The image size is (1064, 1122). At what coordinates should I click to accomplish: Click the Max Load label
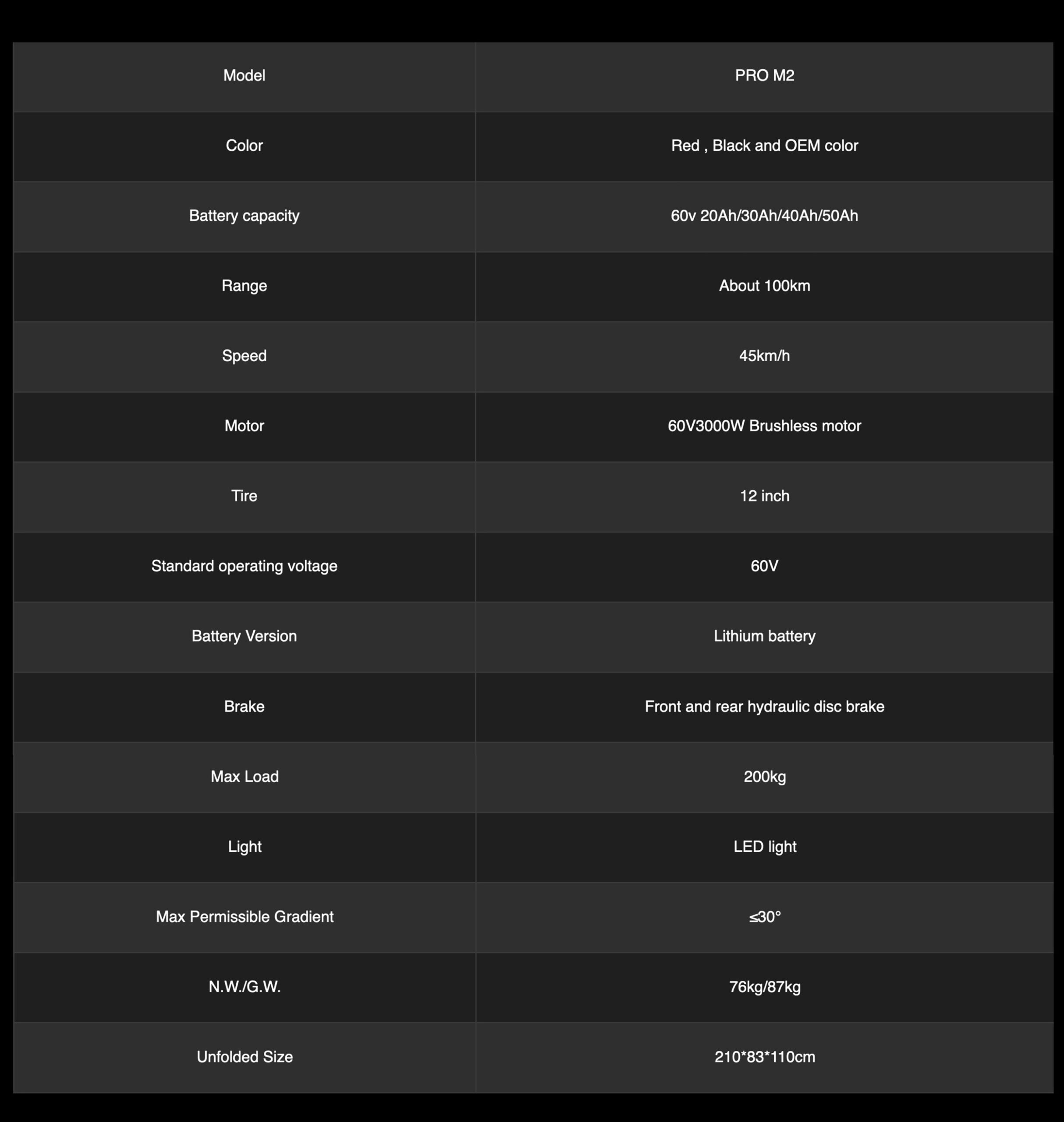245,777
